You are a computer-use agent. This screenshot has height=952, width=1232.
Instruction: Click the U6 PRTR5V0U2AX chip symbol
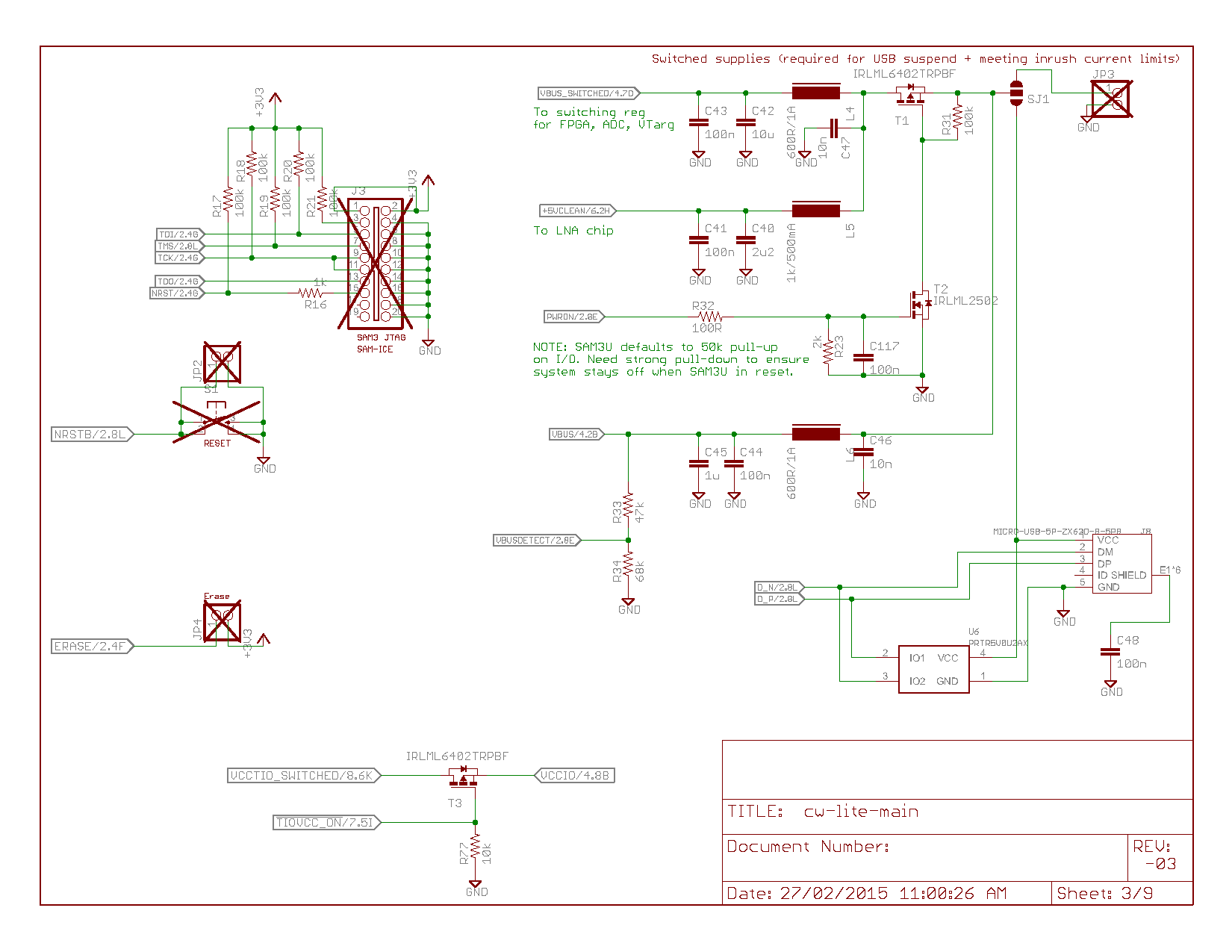click(933, 669)
